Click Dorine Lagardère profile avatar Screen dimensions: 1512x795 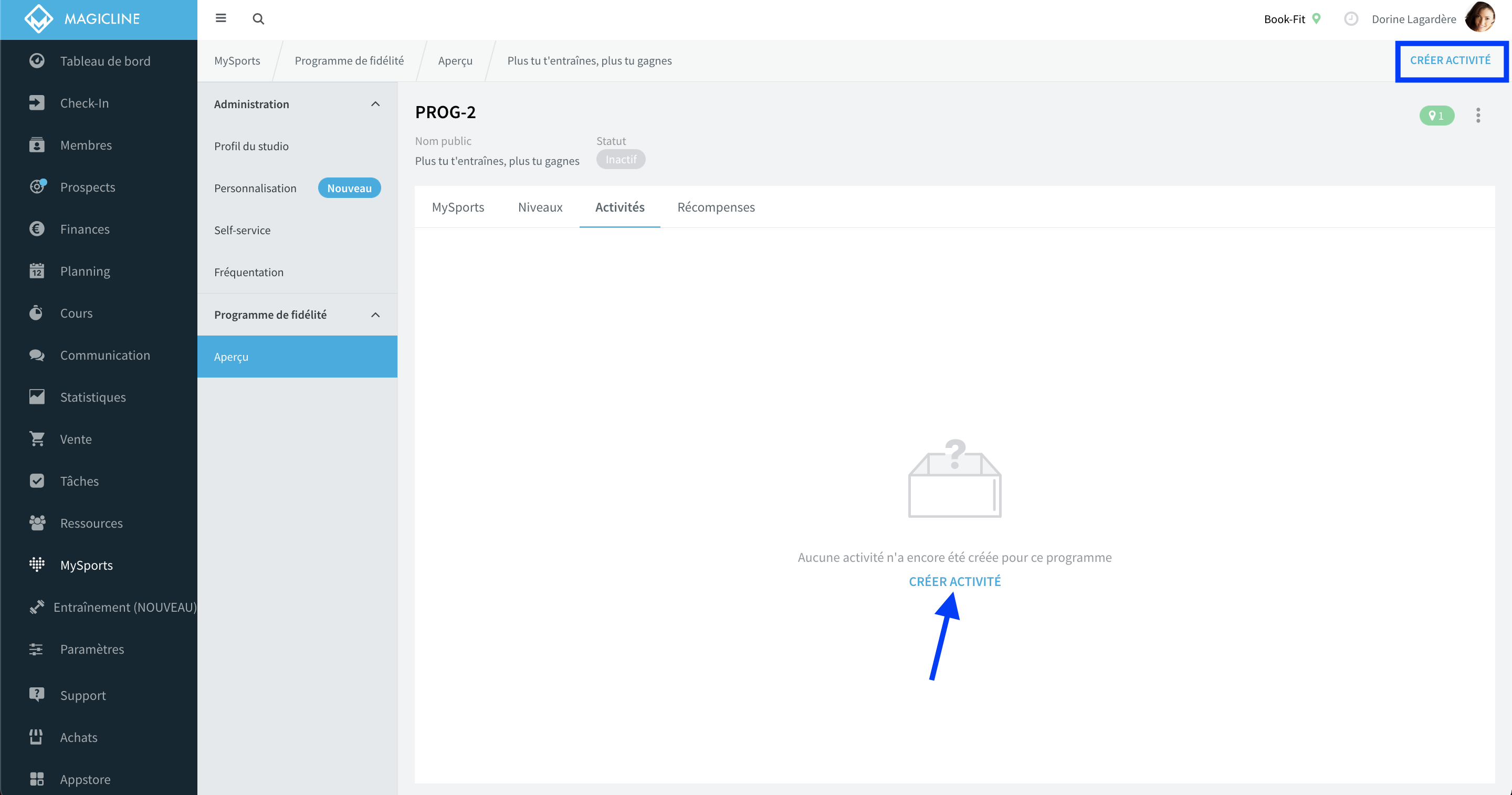point(1480,18)
